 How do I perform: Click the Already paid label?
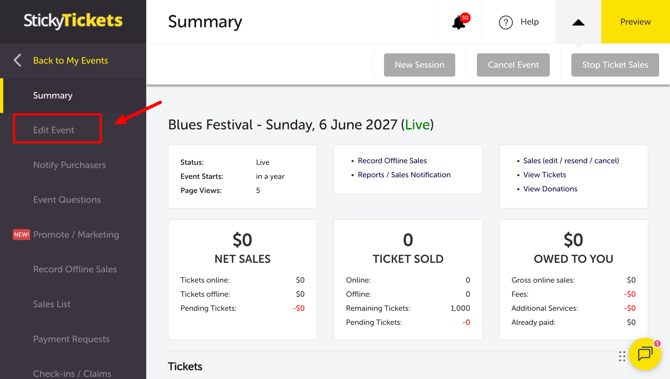pyautogui.click(x=533, y=322)
